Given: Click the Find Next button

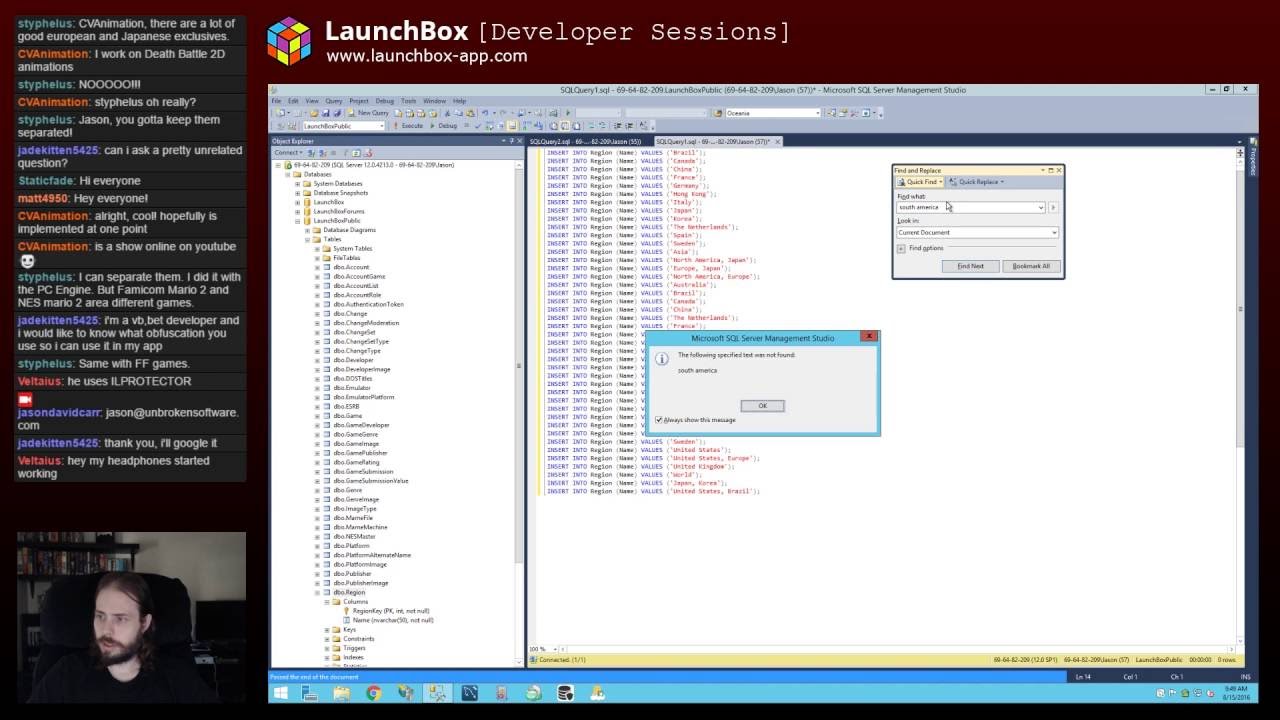Looking at the screenshot, I should [x=970, y=266].
